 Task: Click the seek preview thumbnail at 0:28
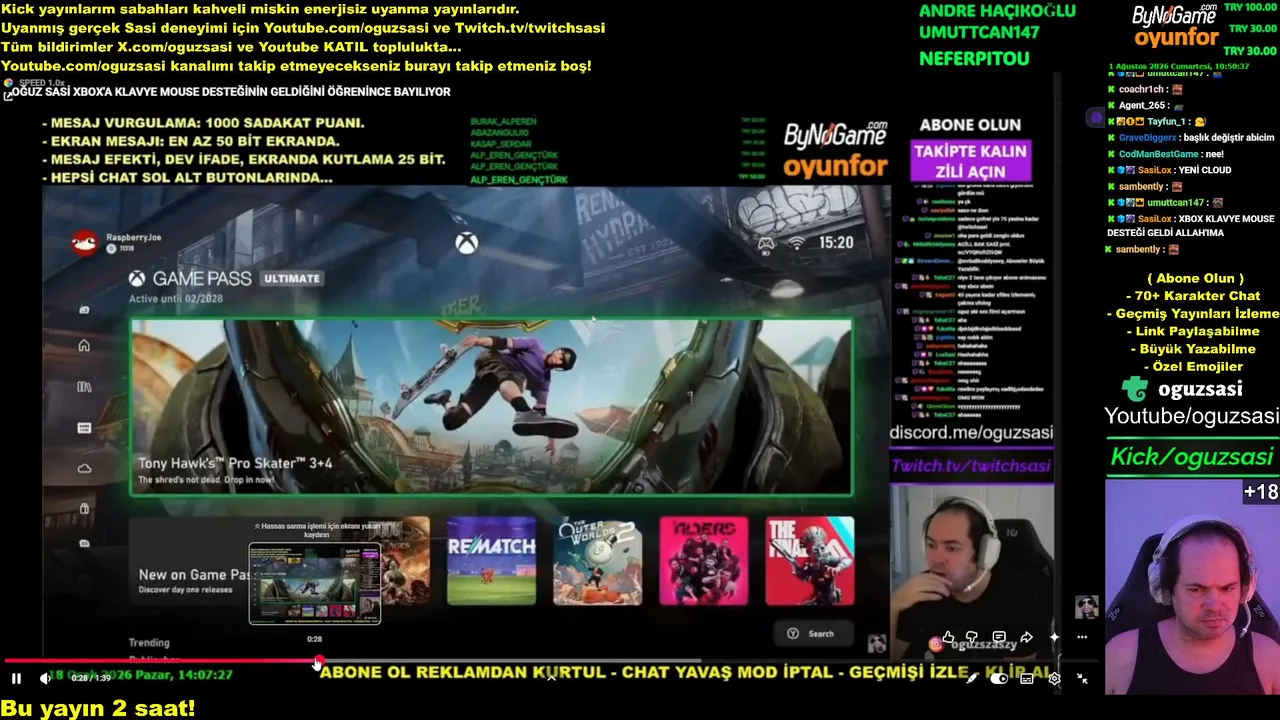pos(315,583)
